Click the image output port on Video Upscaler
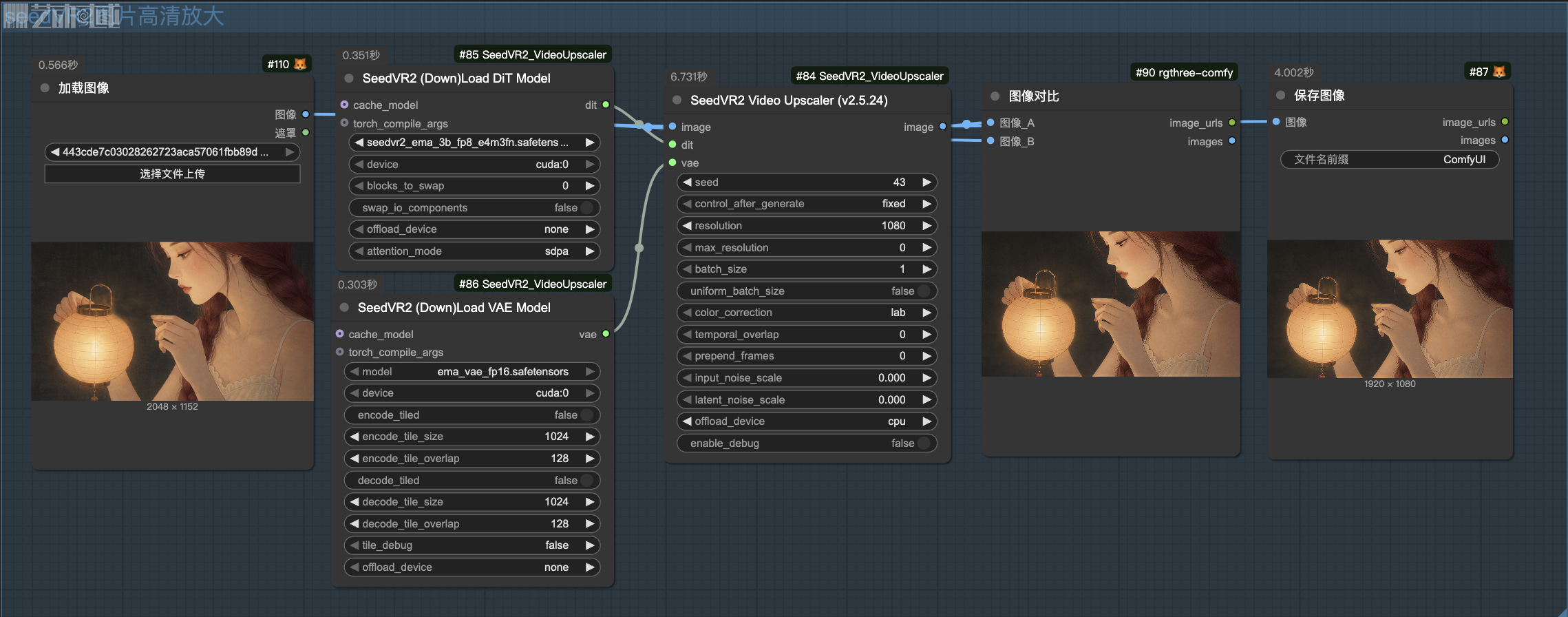This screenshot has width=1568, height=617. tap(942, 127)
